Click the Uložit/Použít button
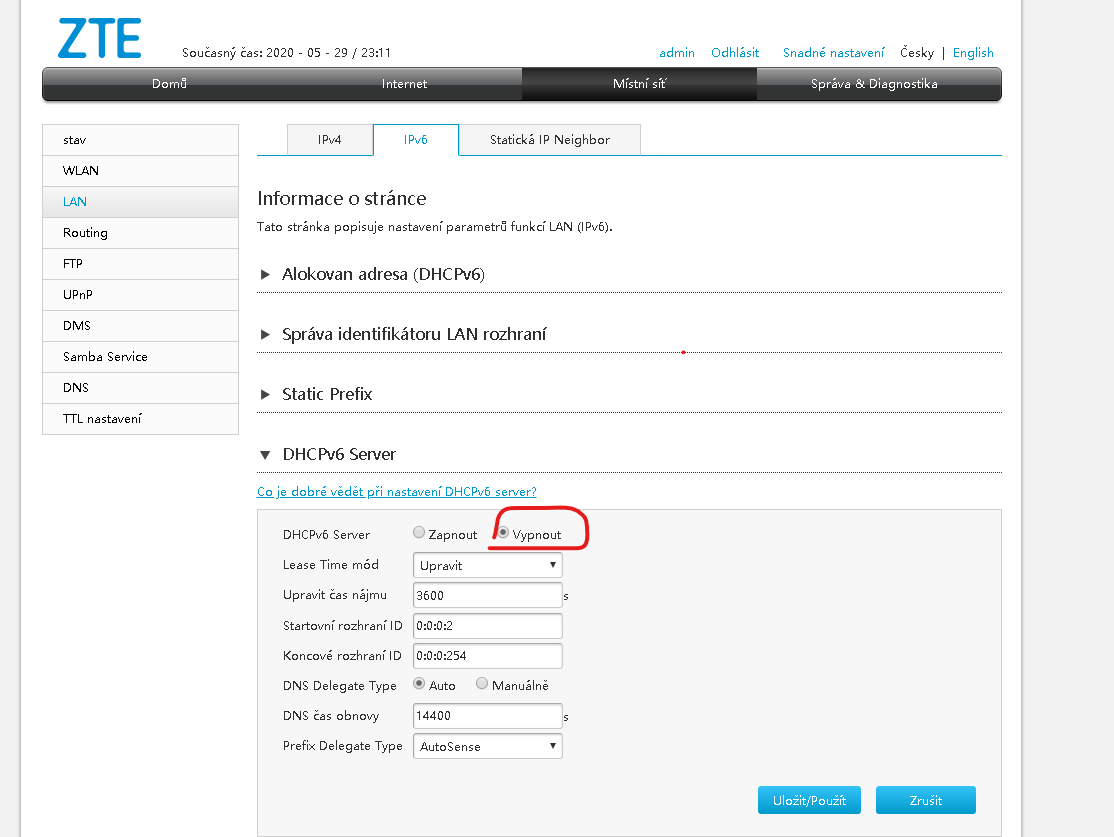1114x837 pixels. [x=809, y=800]
